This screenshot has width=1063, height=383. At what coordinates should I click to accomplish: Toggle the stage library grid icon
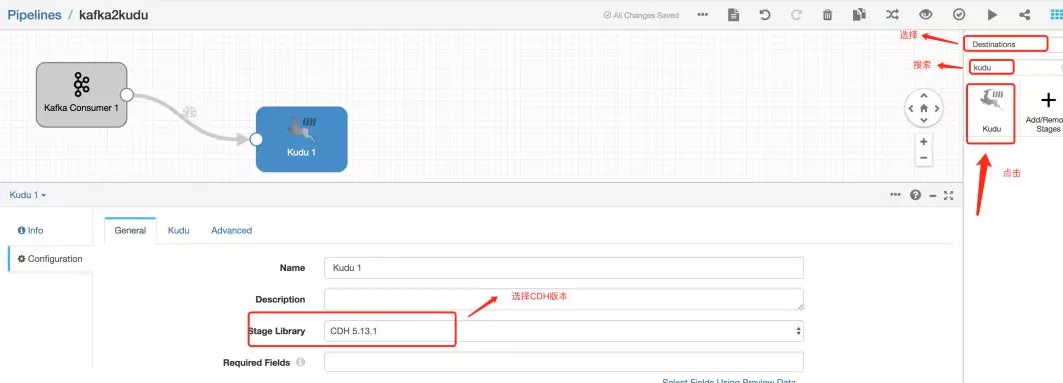[1056, 14]
